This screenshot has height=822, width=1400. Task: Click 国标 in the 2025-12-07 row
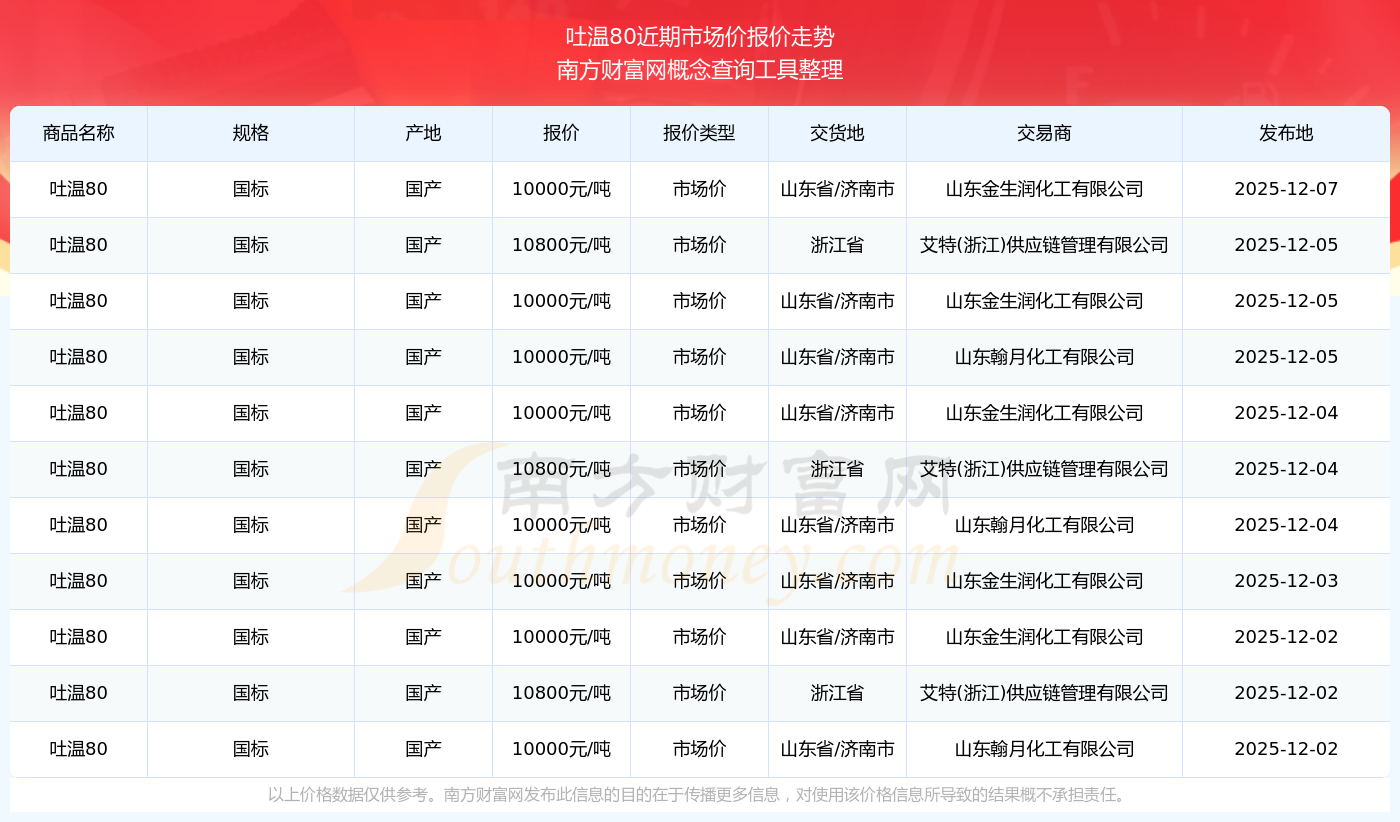tap(251, 189)
